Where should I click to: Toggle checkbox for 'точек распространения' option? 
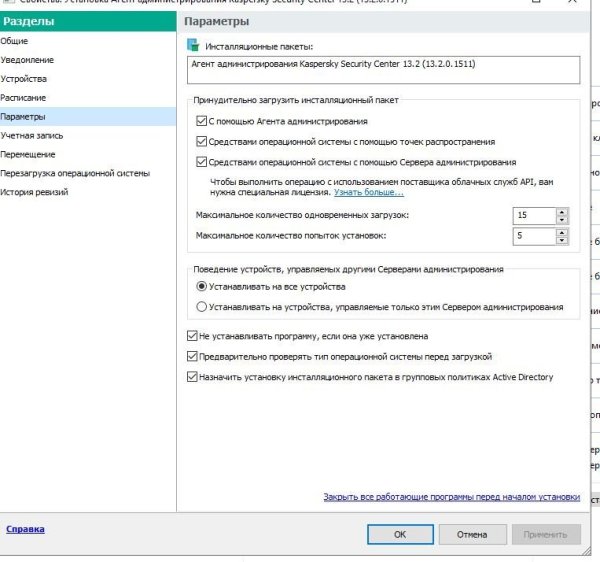click(201, 142)
